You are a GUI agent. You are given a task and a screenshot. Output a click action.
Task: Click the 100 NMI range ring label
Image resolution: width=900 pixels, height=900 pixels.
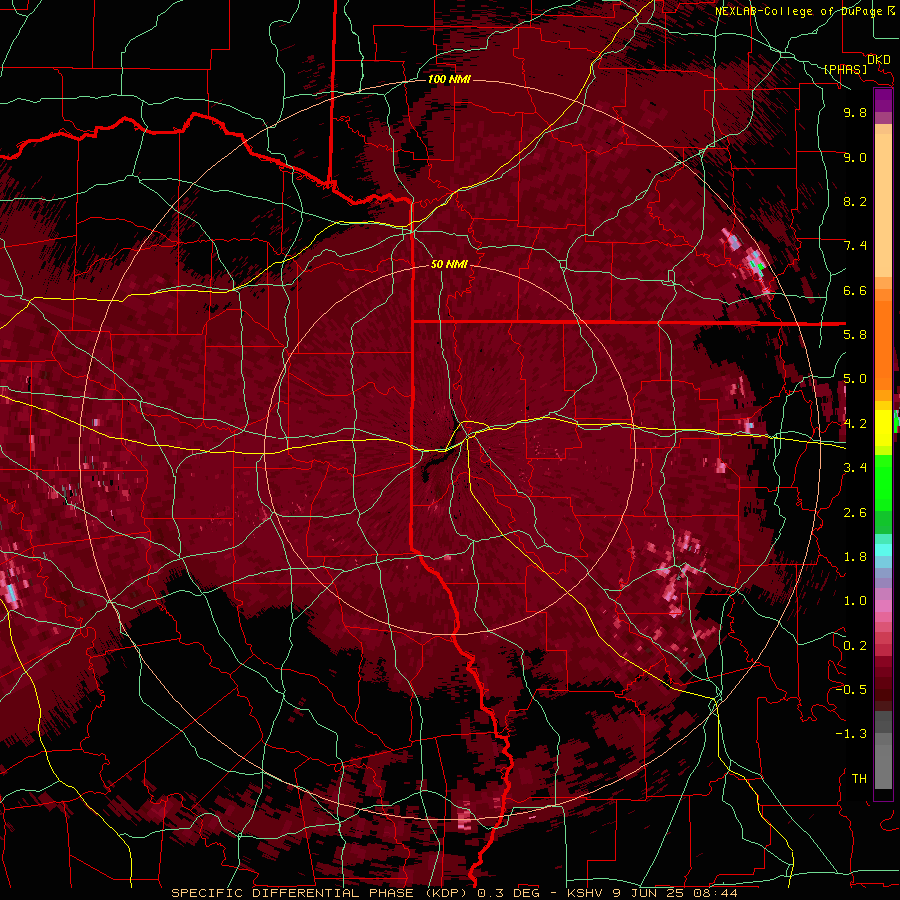(449, 79)
